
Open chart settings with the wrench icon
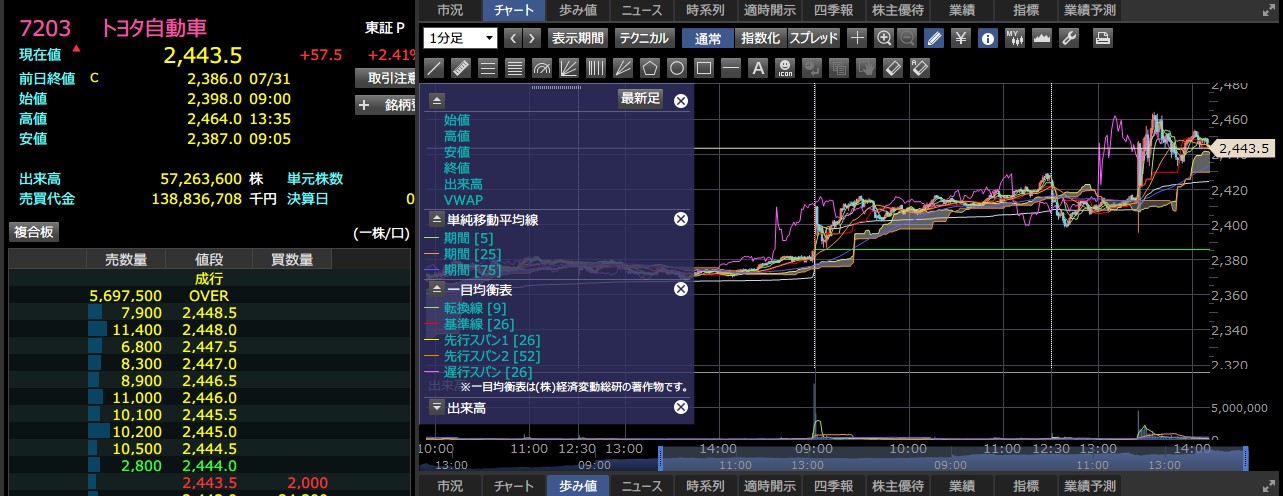pos(1067,39)
